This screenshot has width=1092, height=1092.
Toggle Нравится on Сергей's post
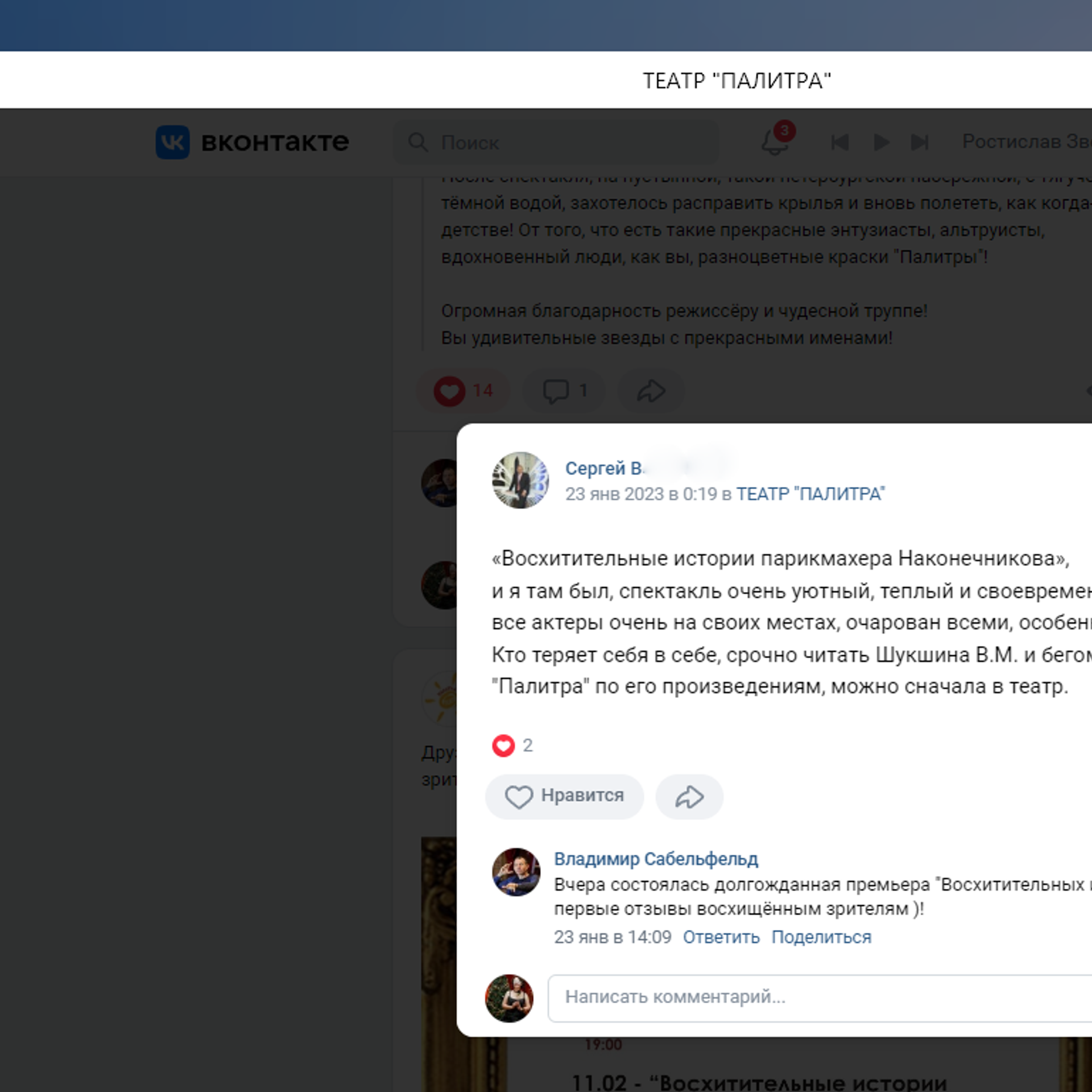[564, 796]
